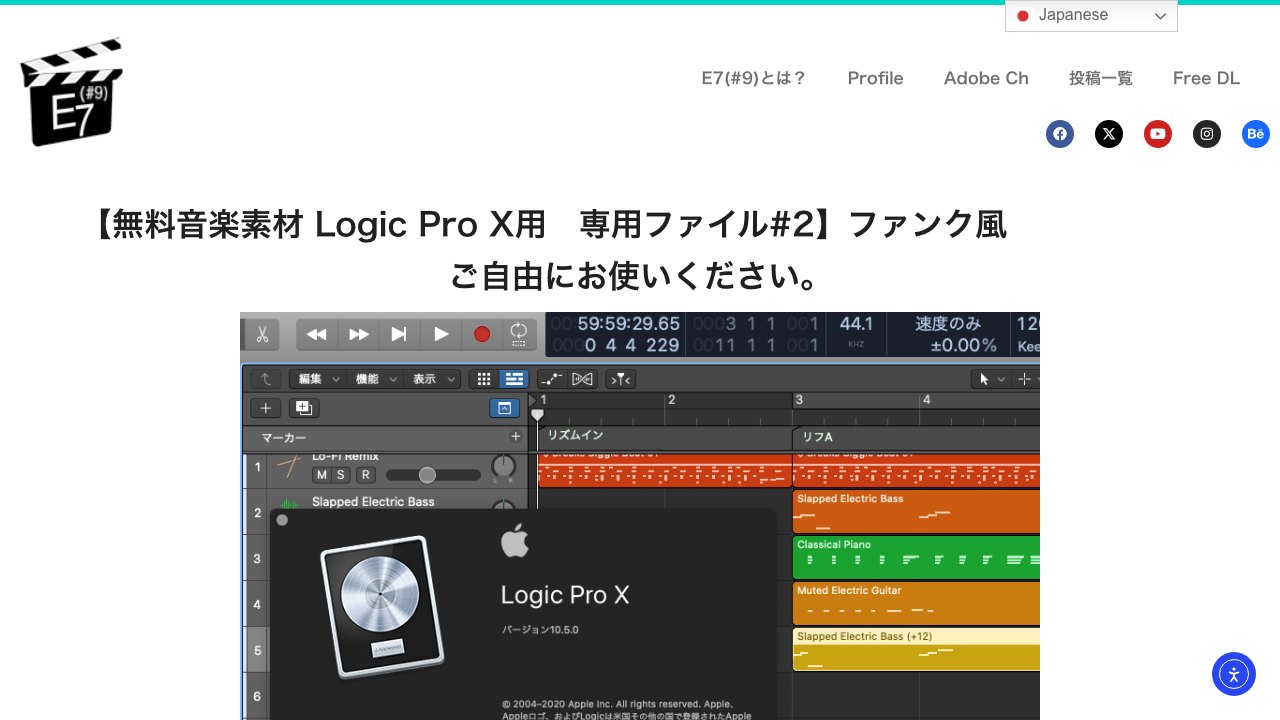Click the Lo-Fi Remix pan knob
The width and height of the screenshot is (1280, 720).
click(504, 467)
